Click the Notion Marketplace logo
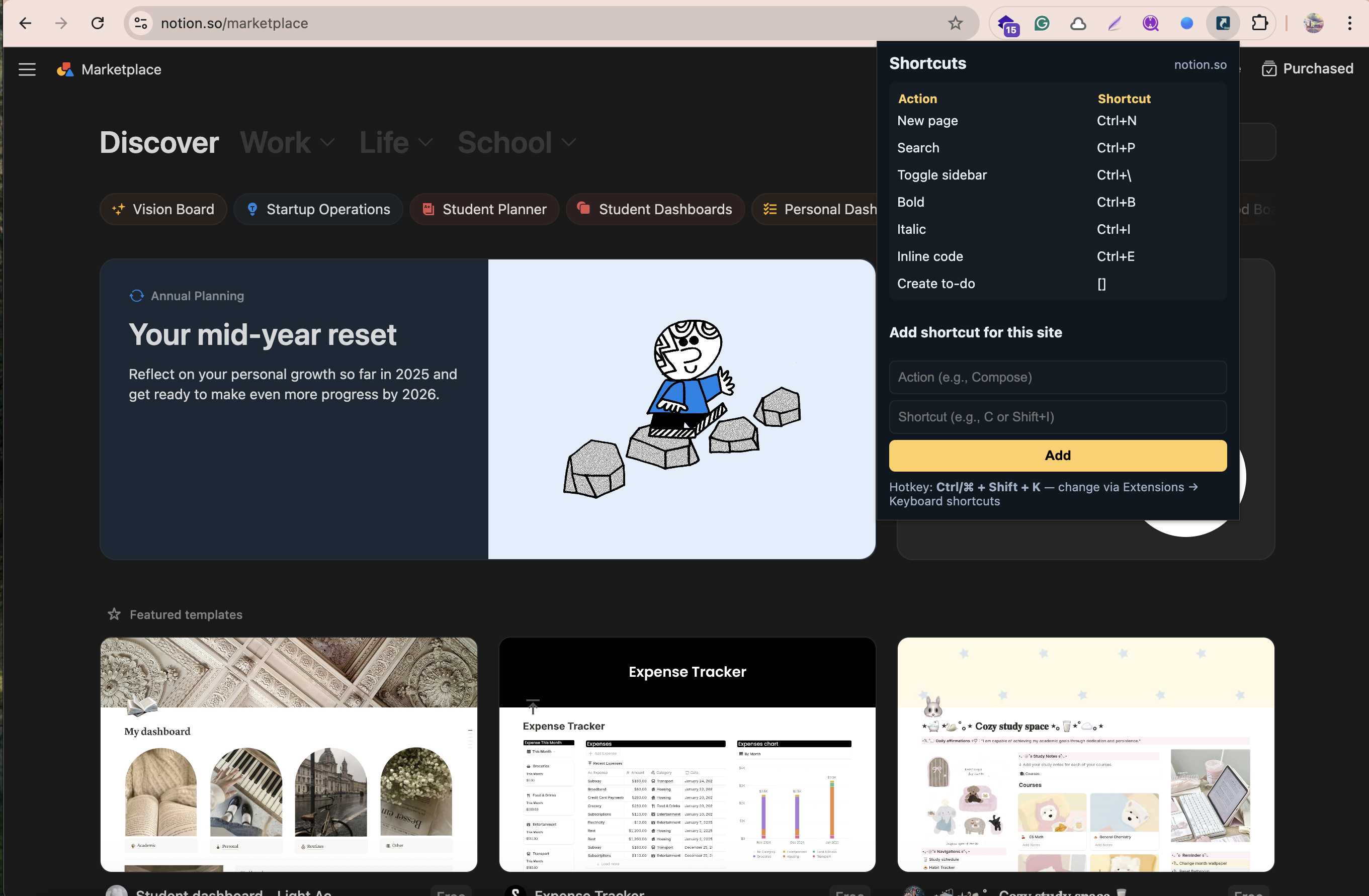 [x=65, y=69]
